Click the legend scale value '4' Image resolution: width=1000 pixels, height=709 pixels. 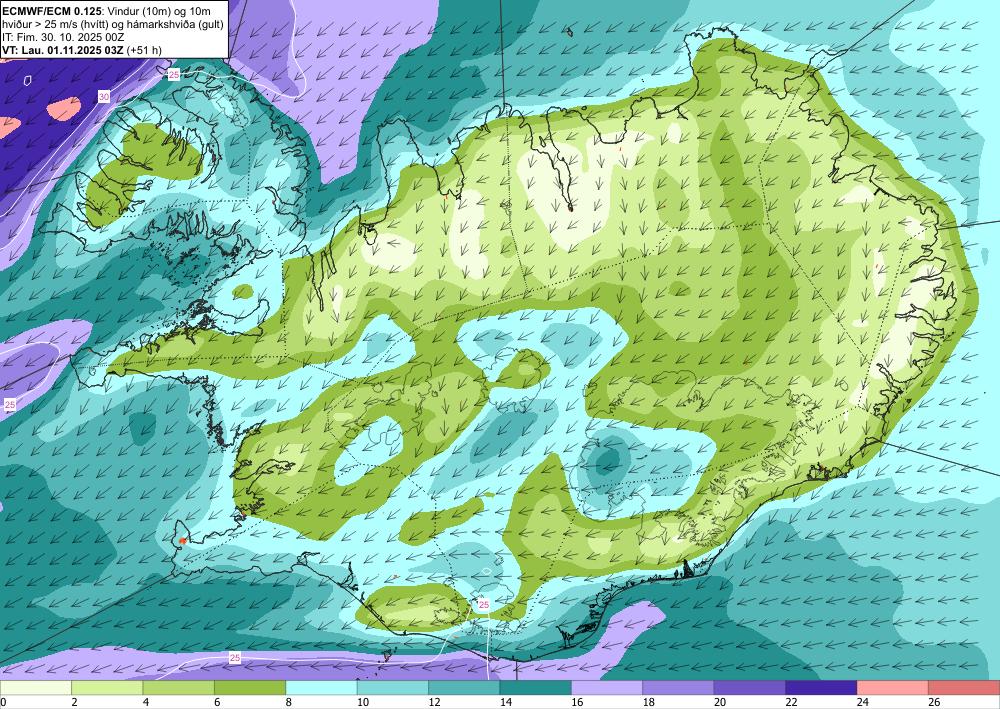146,703
